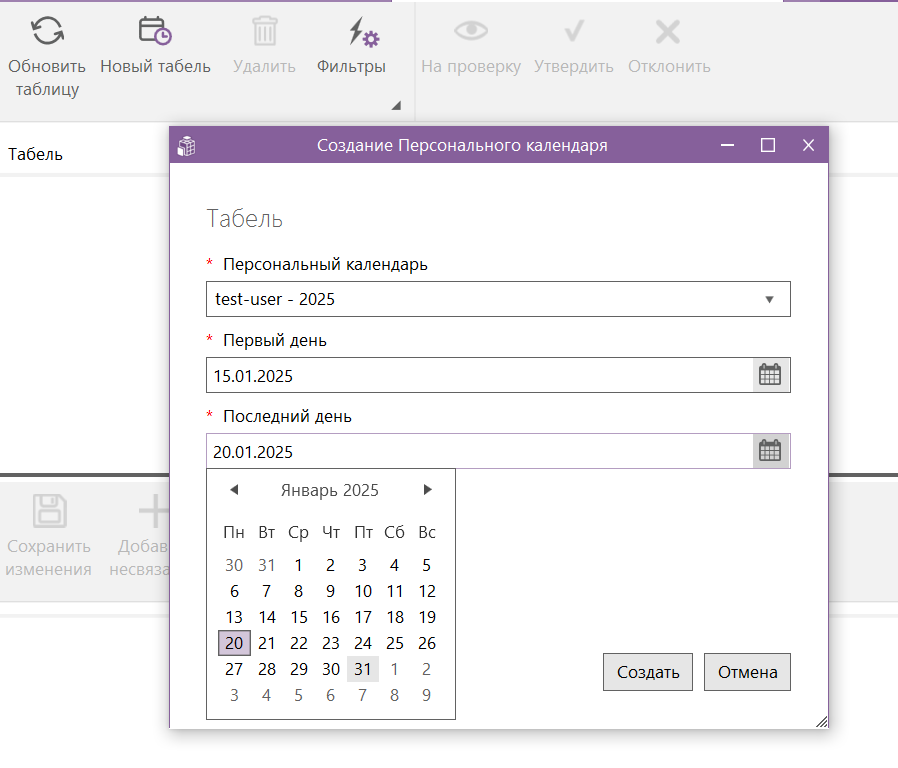Screen dimensions: 898x768
Task: Click the Отмена button
Action: pos(747,672)
